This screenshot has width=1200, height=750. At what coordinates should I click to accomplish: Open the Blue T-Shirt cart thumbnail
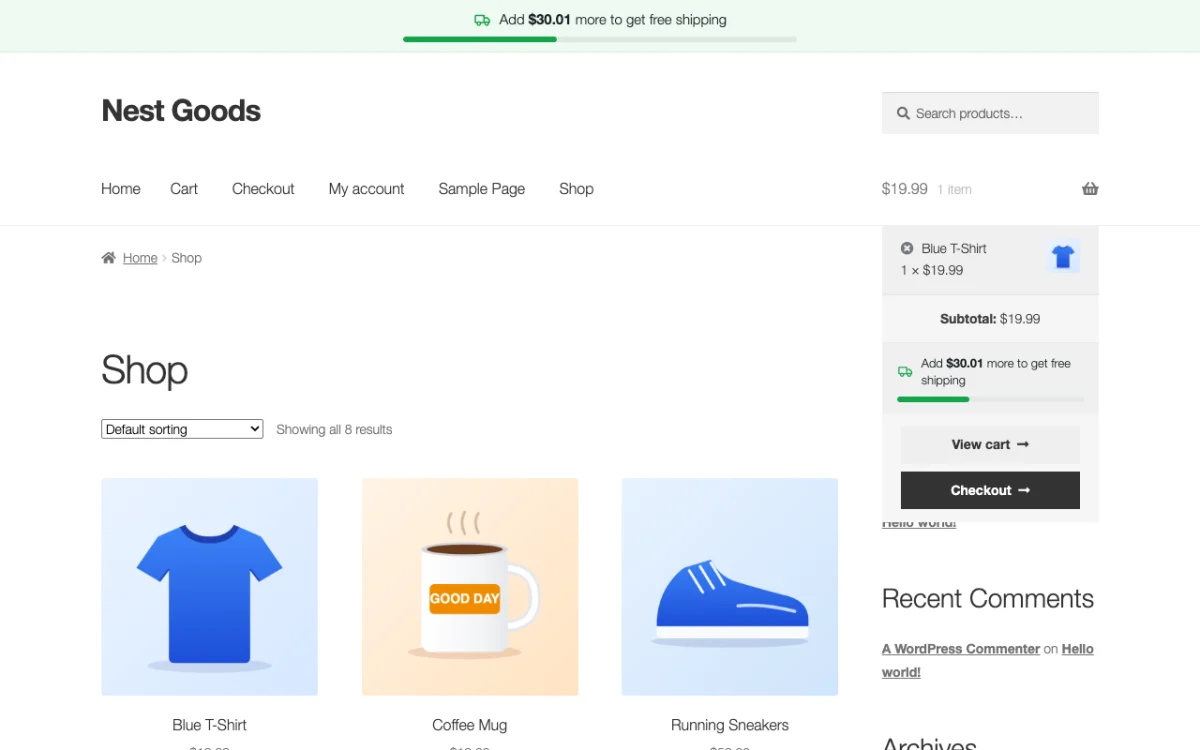[1063, 258]
